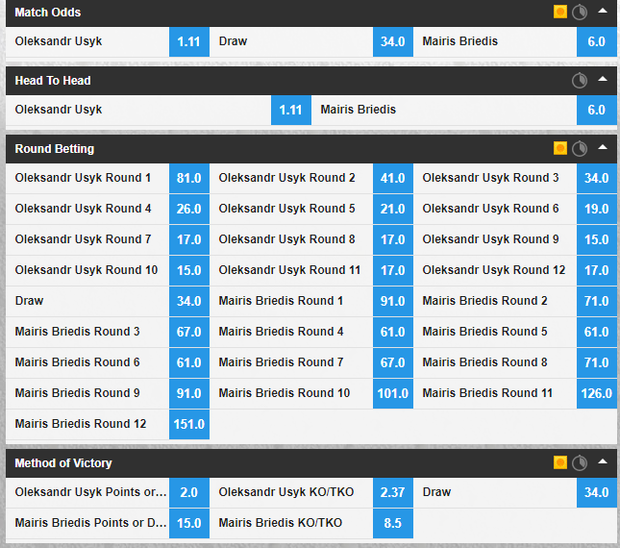
Task: Click the clock icon in Match Odds header
Action: tap(579, 12)
